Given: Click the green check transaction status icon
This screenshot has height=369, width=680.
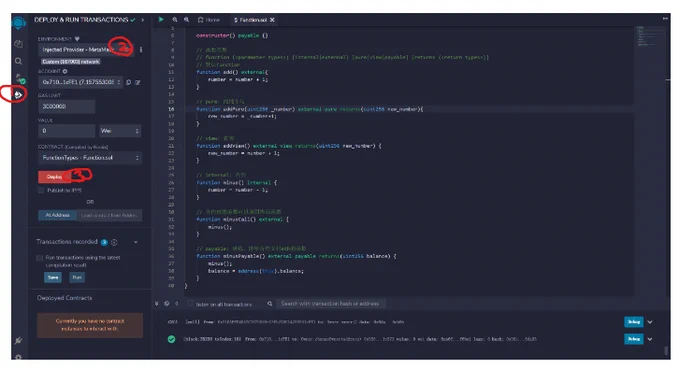Looking at the screenshot, I should point(171,339).
